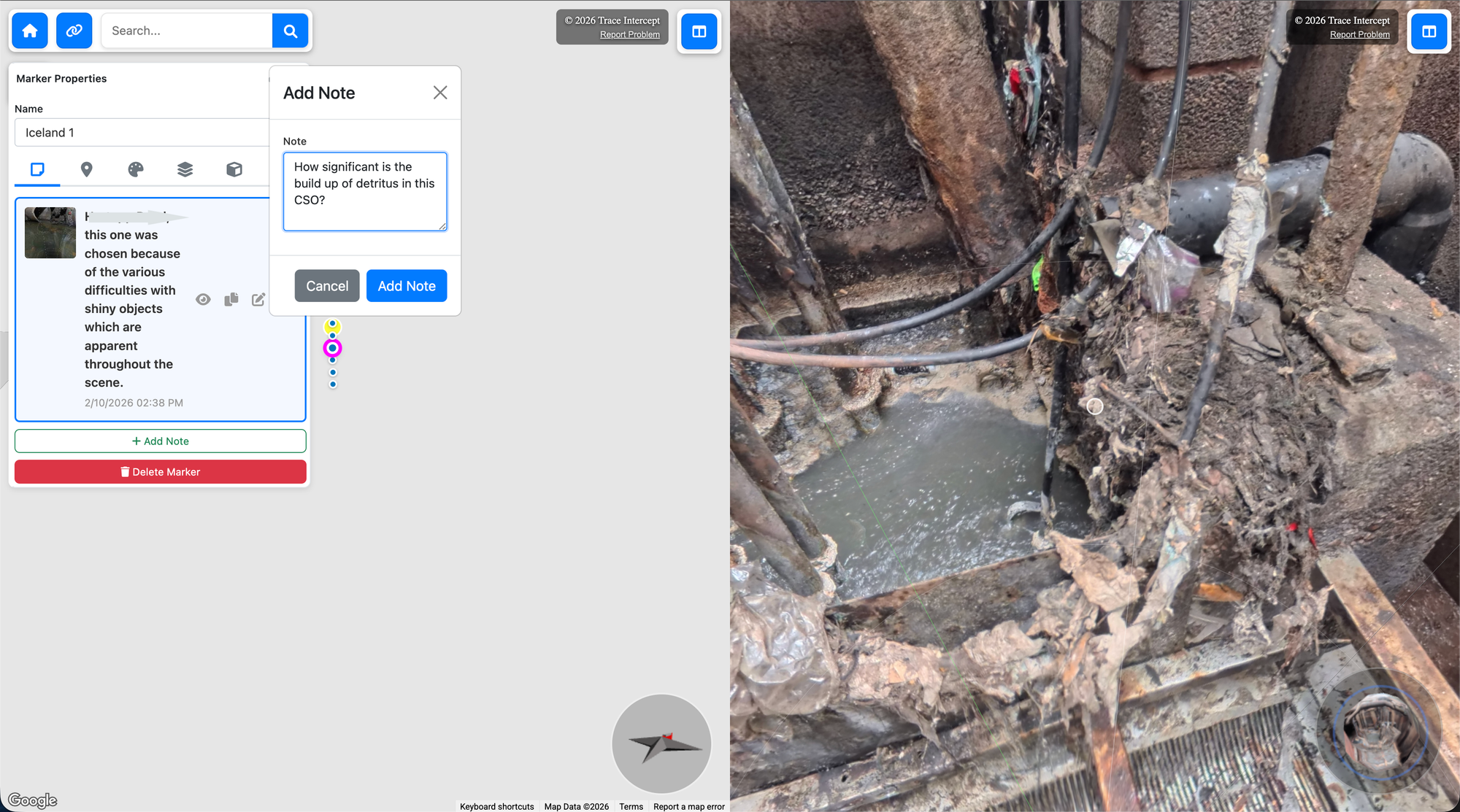1460x812 pixels.
Task: Click the Delete Marker button
Action: (160, 472)
